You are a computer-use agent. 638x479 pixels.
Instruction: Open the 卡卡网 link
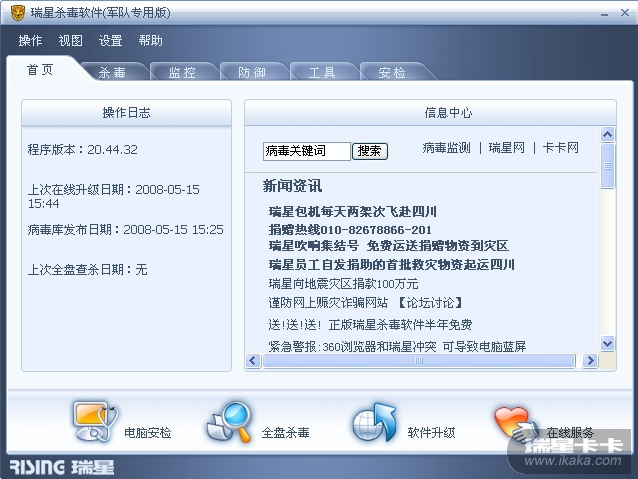click(x=561, y=148)
